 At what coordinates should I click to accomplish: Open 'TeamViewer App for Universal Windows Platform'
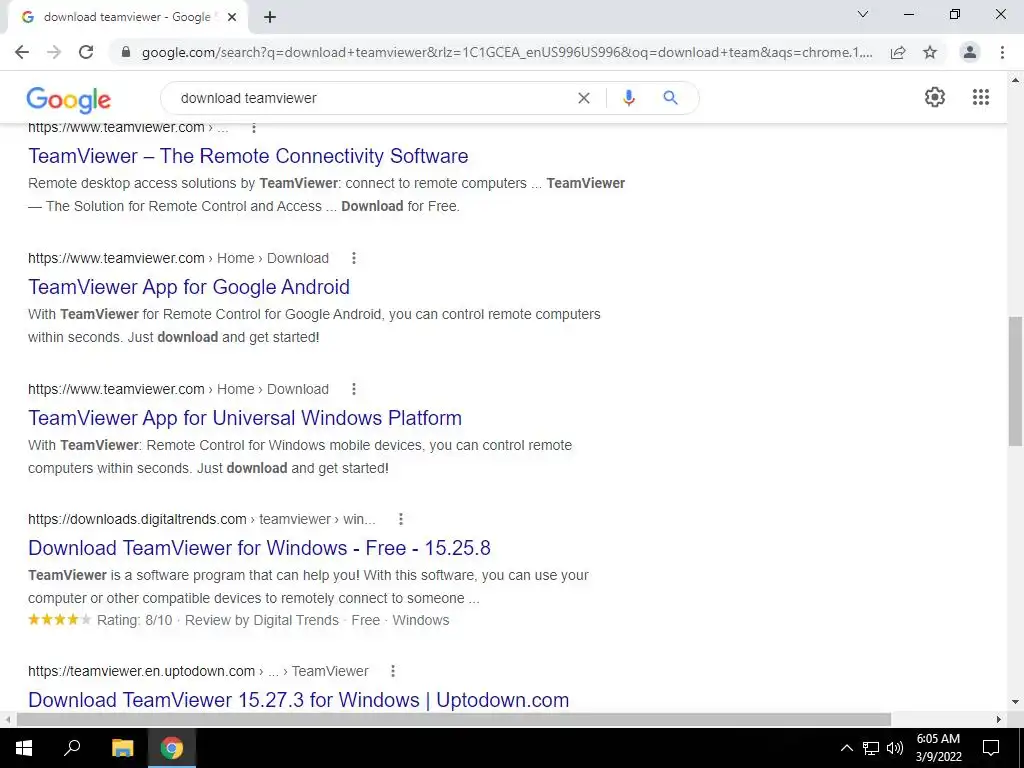click(x=245, y=418)
